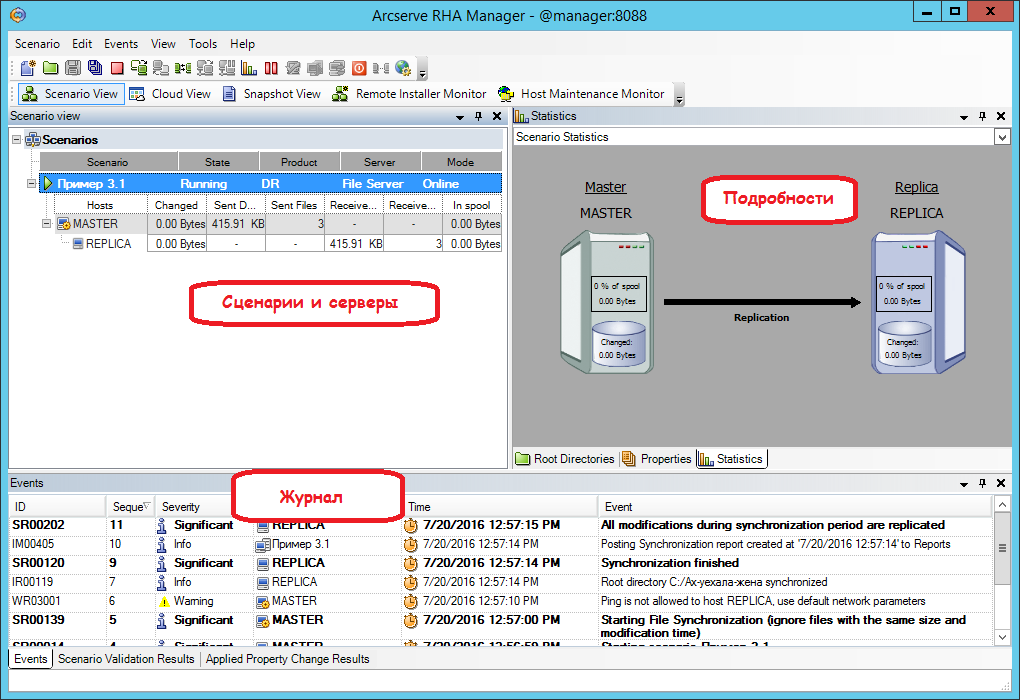1020x700 pixels.
Task: Select the Пример 3.1 scenario row
Action: (x=271, y=183)
